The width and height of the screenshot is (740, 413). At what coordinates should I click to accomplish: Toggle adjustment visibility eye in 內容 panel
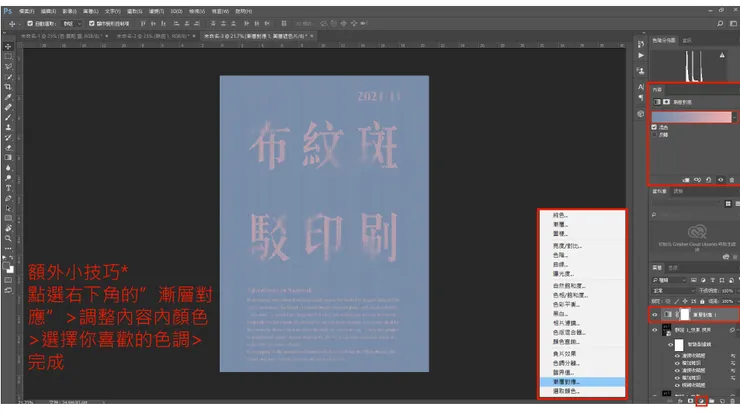(721, 180)
